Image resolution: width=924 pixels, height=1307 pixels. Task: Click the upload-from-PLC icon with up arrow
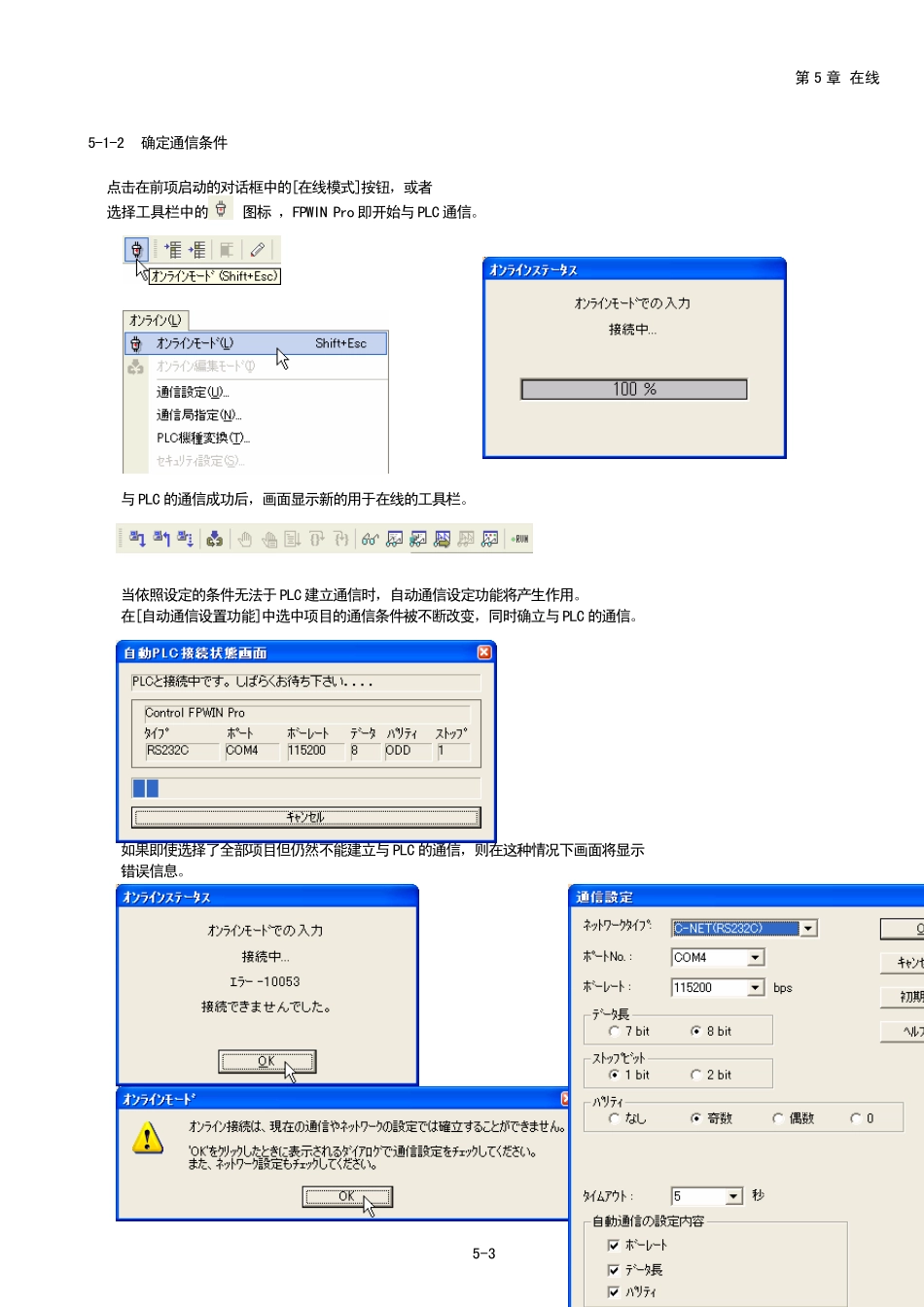coord(161,539)
